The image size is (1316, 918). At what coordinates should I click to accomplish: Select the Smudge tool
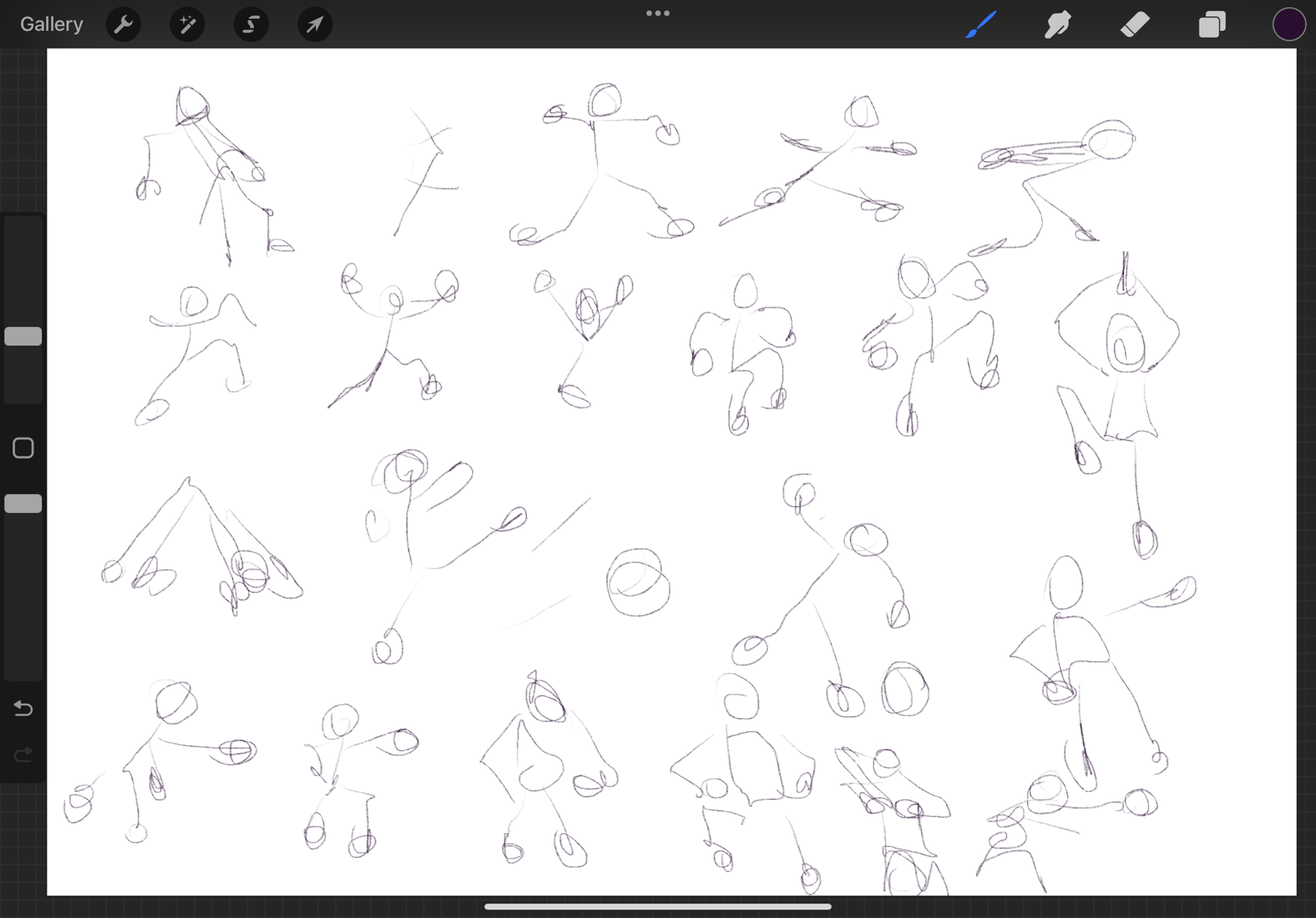tap(1058, 25)
